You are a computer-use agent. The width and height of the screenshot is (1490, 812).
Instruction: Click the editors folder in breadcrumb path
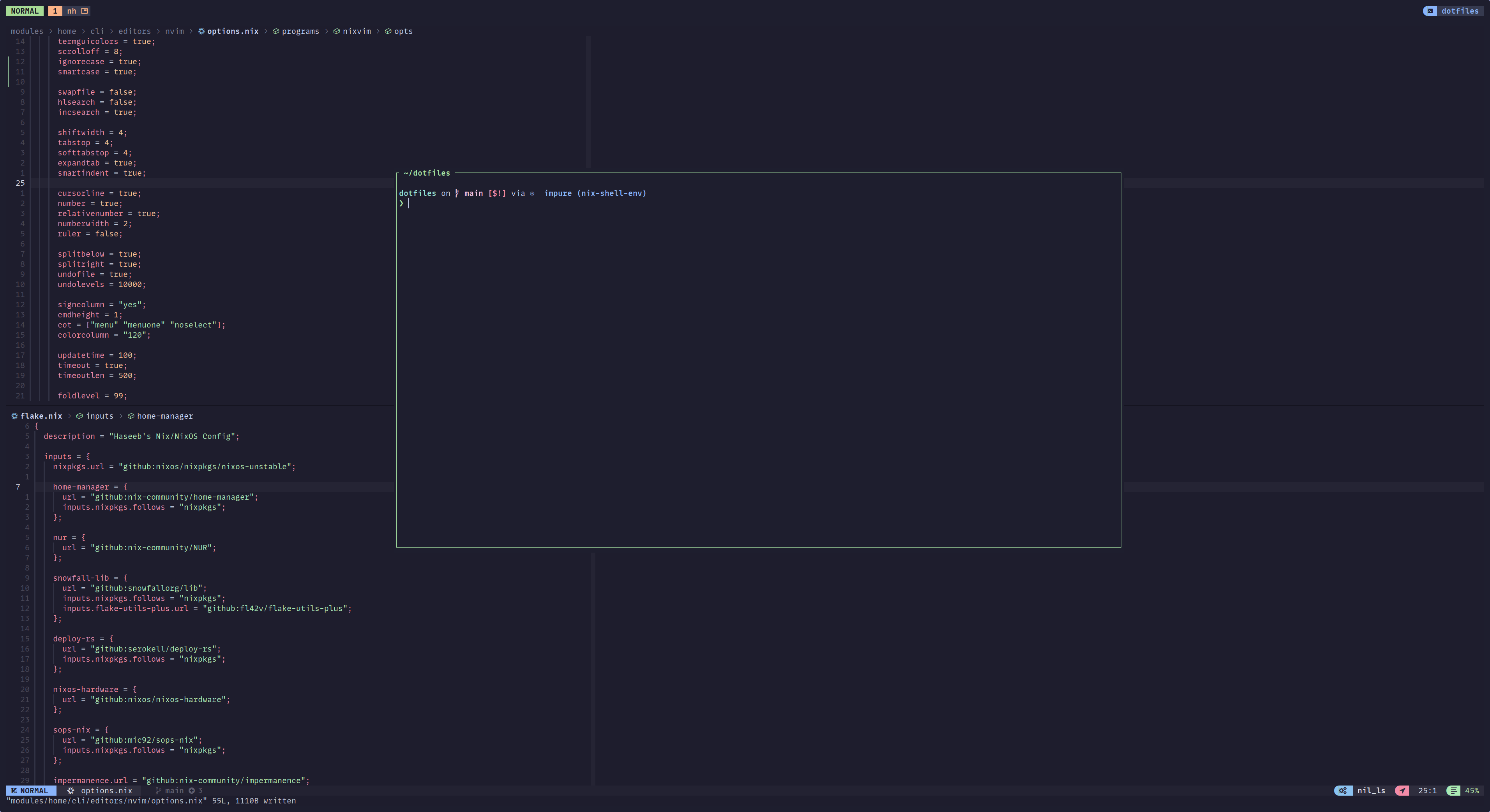(x=134, y=31)
